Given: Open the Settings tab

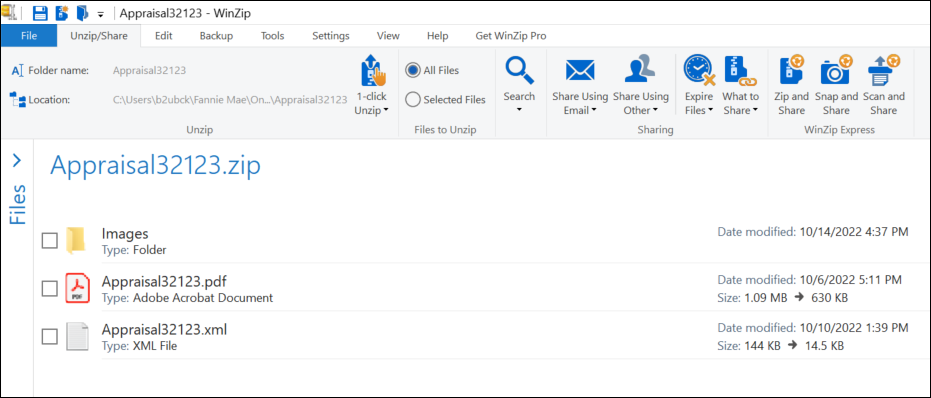Looking at the screenshot, I should click(x=331, y=36).
